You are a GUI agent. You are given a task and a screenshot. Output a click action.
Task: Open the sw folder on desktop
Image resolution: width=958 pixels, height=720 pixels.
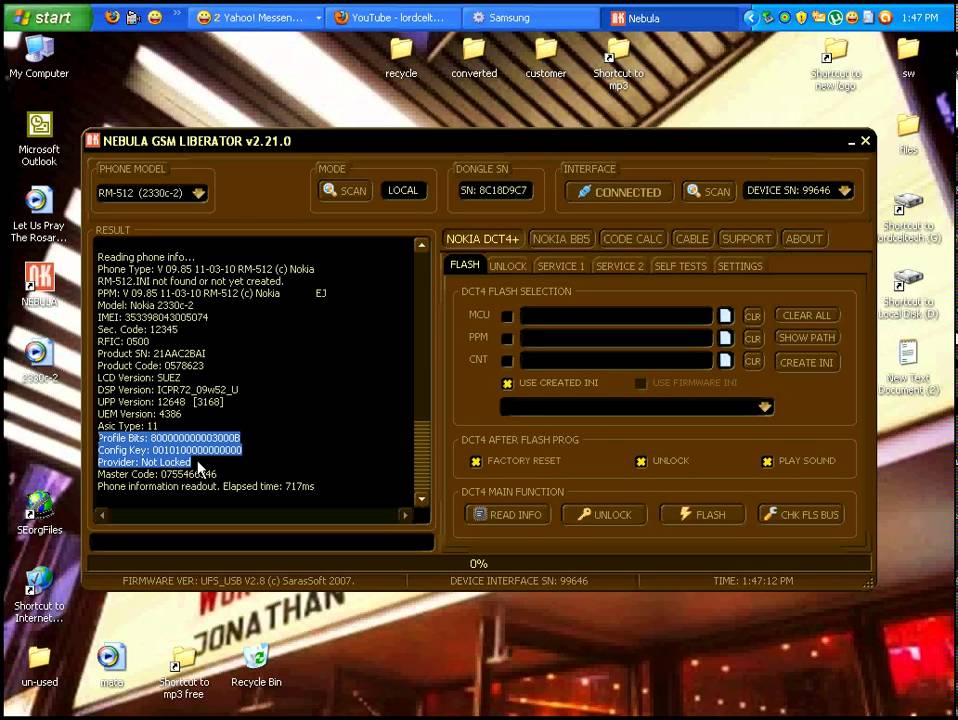[x=908, y=57]
